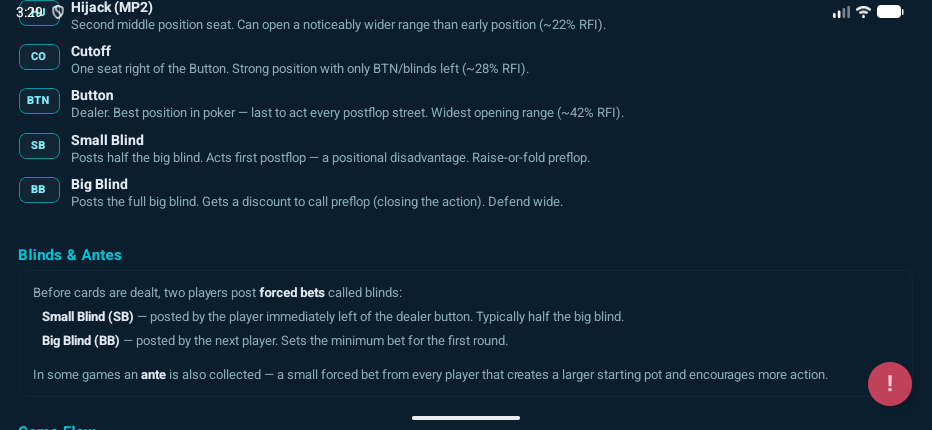Tap the home indicator bar
932x430 pixels.
[466, 418]
